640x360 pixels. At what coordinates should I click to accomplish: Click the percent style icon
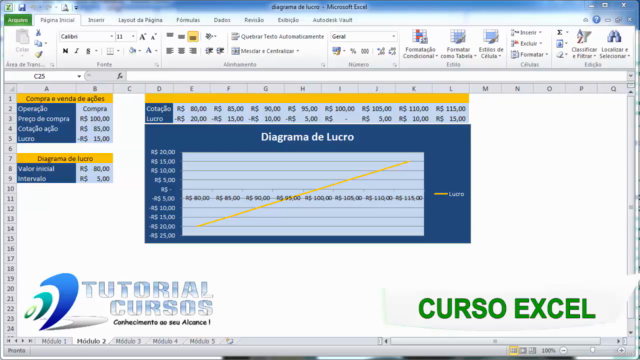click(x=353, y=51)
